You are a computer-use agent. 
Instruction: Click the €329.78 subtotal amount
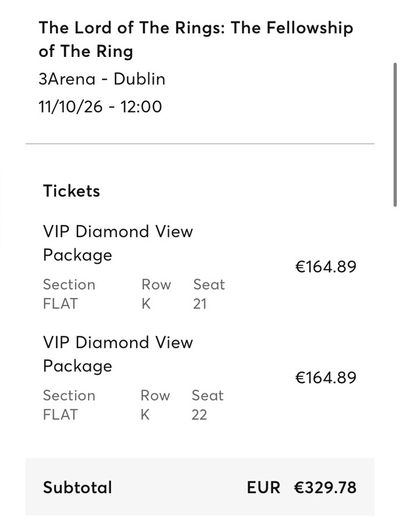pos(325,488)
